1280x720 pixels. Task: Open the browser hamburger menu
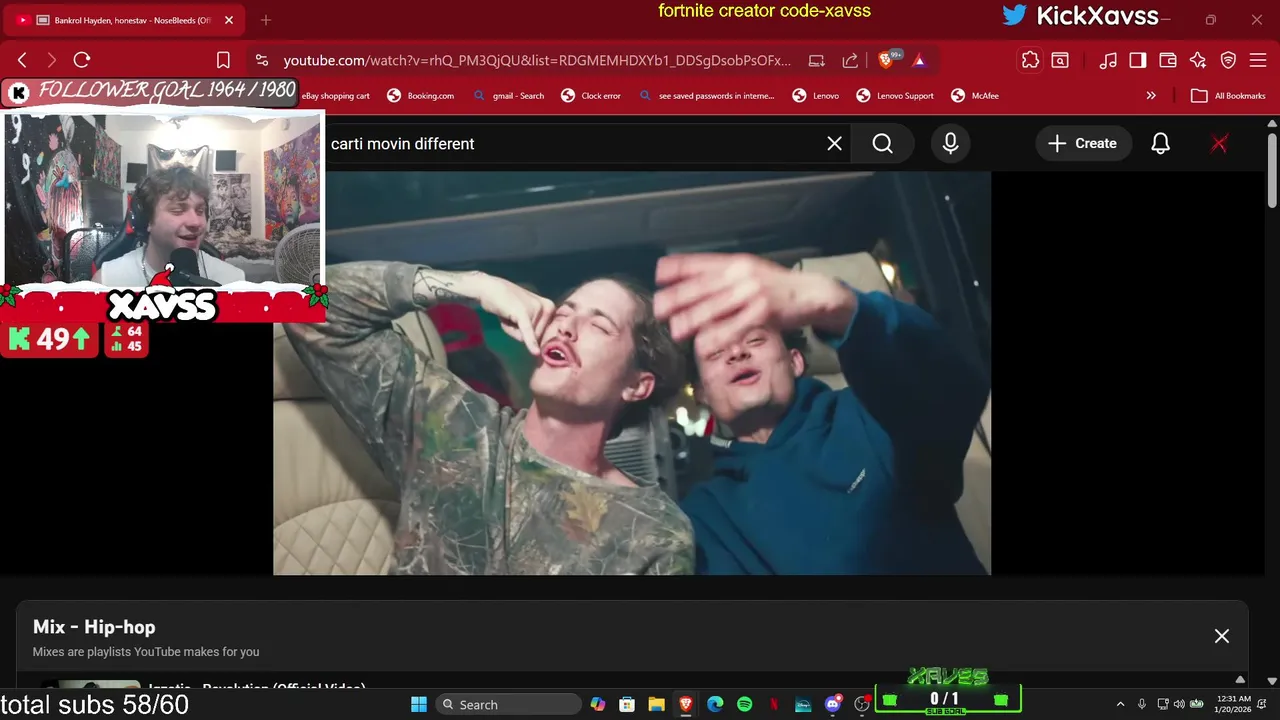[x=1258, y=61]
